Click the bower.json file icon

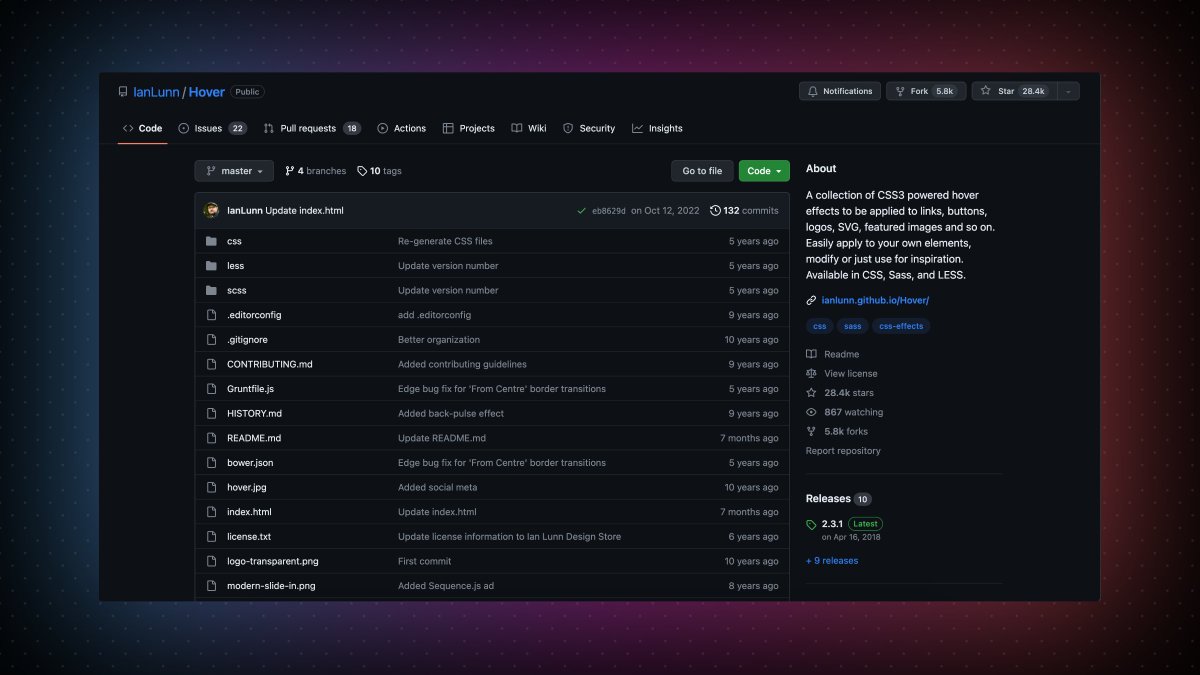point(211,463)
